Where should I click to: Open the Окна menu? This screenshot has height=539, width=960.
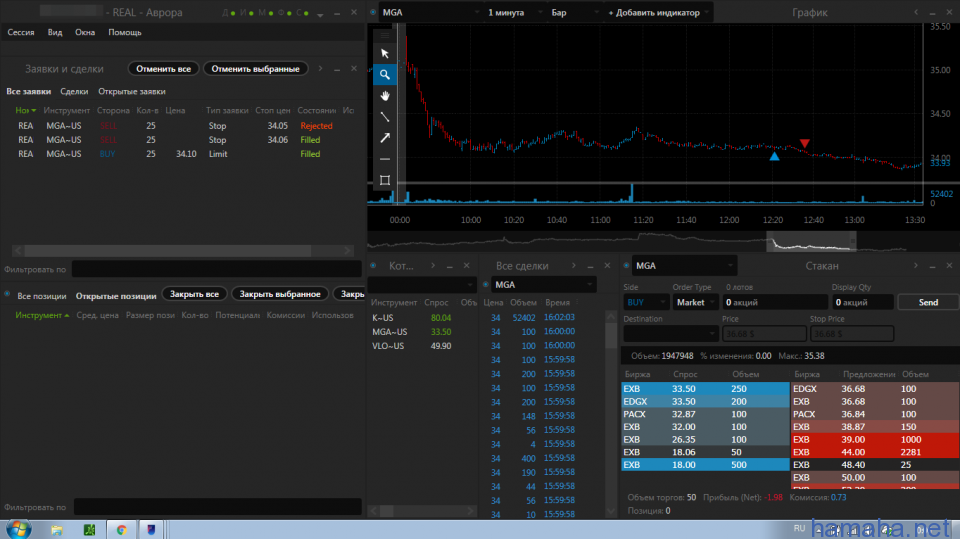click(x=84, y=32)
